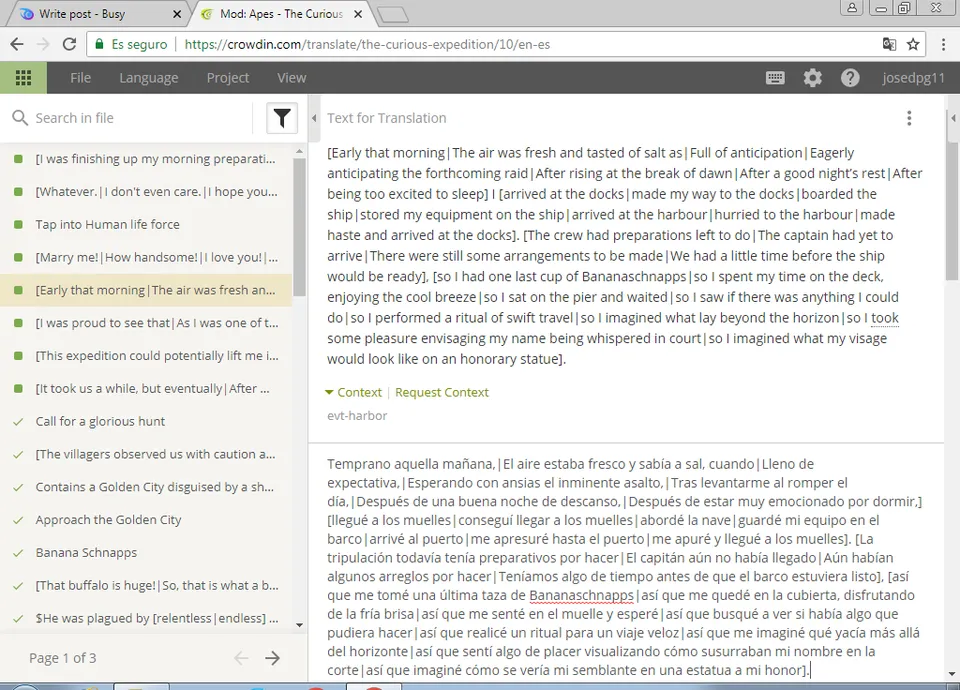The width and height of the screenshot is (960, 690).
Task: Select string 'Approach the Golden City'
Action: [146, 520]
